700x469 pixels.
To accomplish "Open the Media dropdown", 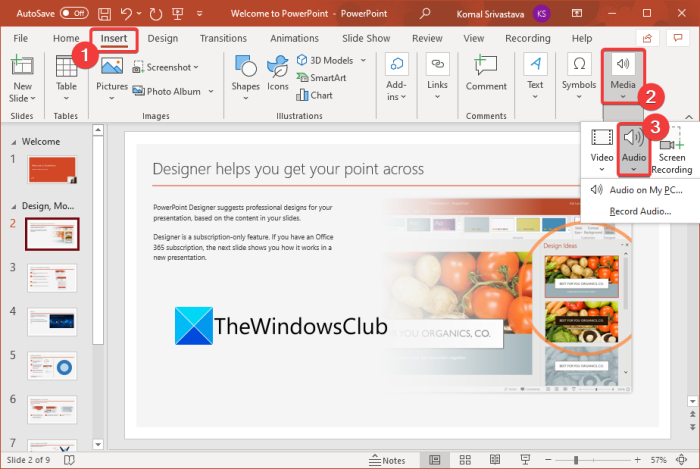I will [623, 76].
